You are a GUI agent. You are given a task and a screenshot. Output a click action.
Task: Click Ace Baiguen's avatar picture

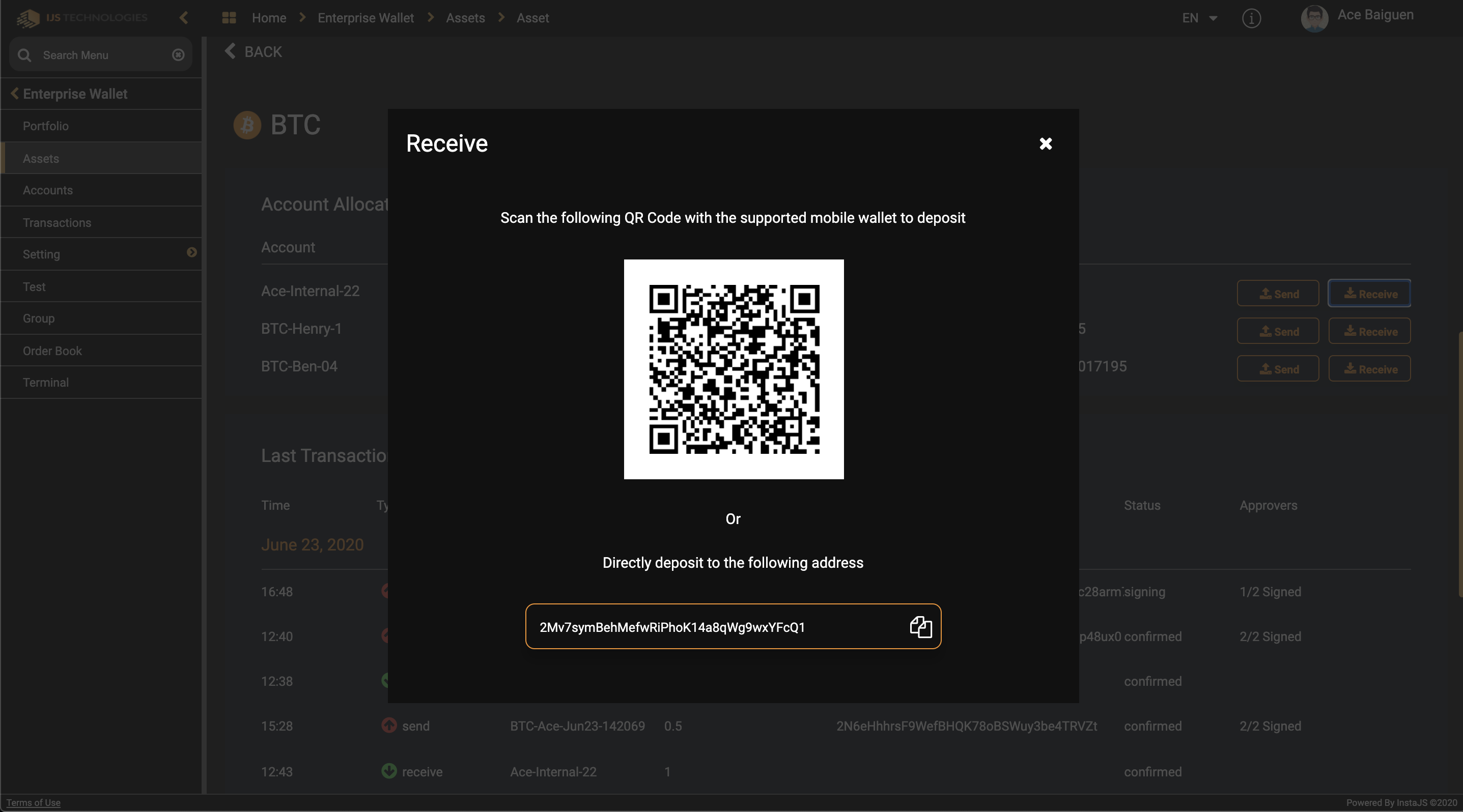[1314, 18]
